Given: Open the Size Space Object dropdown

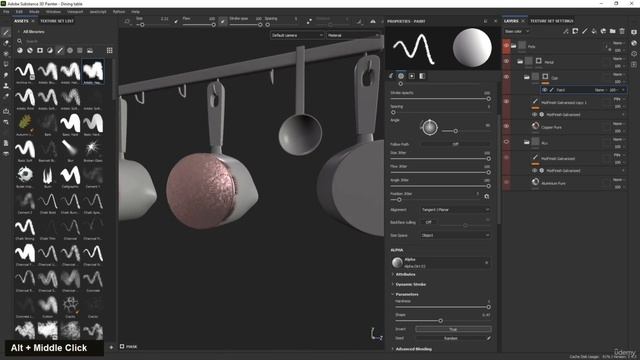Looking at the screenshot, I should click(x=456, y=236).
